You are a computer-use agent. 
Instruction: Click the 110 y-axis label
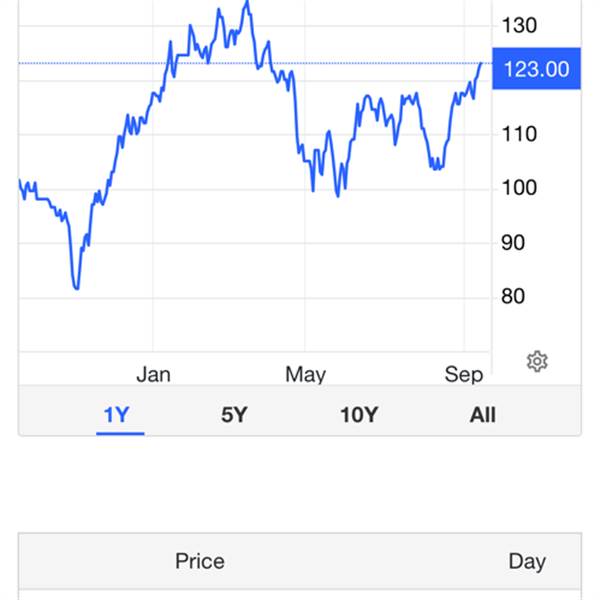(519, 134)
